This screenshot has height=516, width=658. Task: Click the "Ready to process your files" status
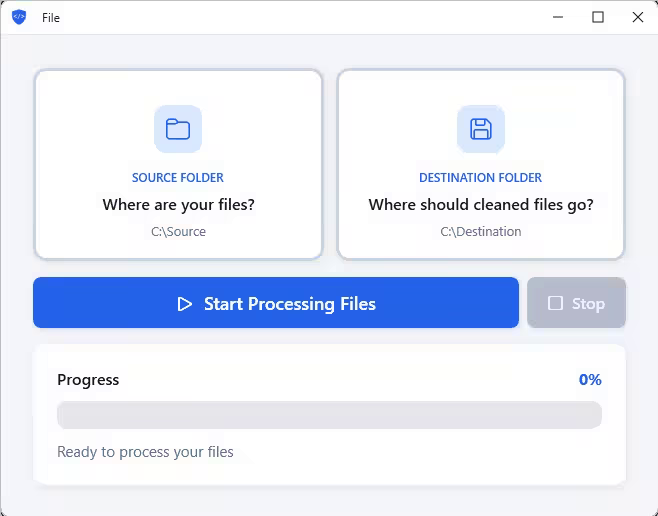tap(145, 452)
